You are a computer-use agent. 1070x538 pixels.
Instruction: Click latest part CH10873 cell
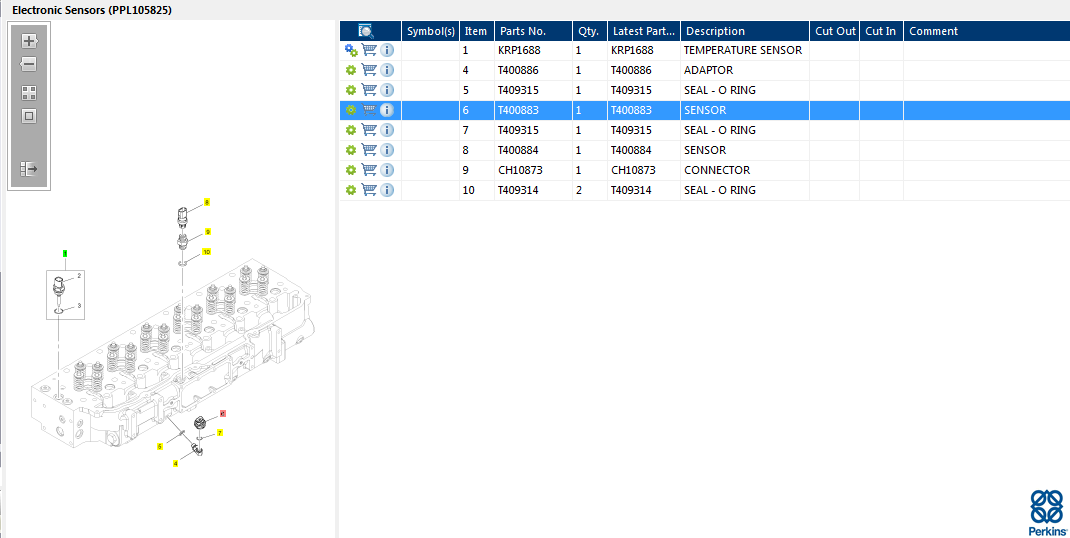click(644, 170)
